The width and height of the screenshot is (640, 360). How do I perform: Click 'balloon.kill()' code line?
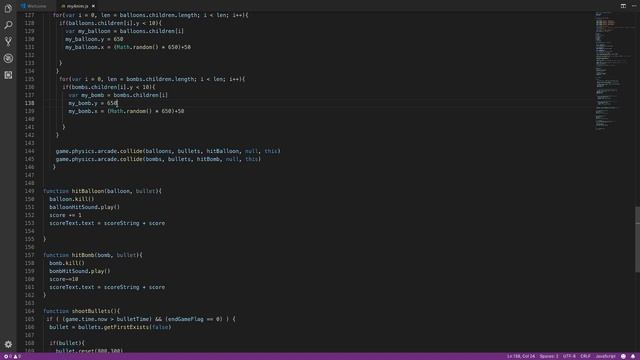72,199
